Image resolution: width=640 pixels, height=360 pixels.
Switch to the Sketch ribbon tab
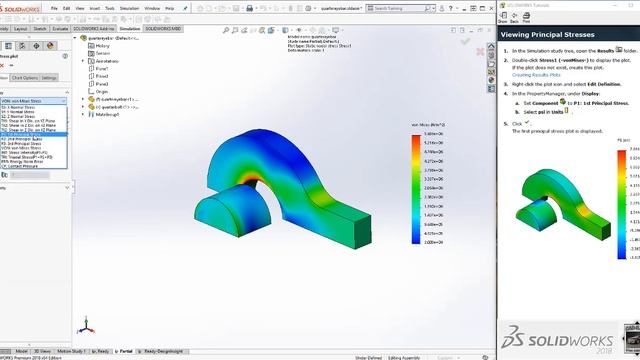tap(40, 29)
